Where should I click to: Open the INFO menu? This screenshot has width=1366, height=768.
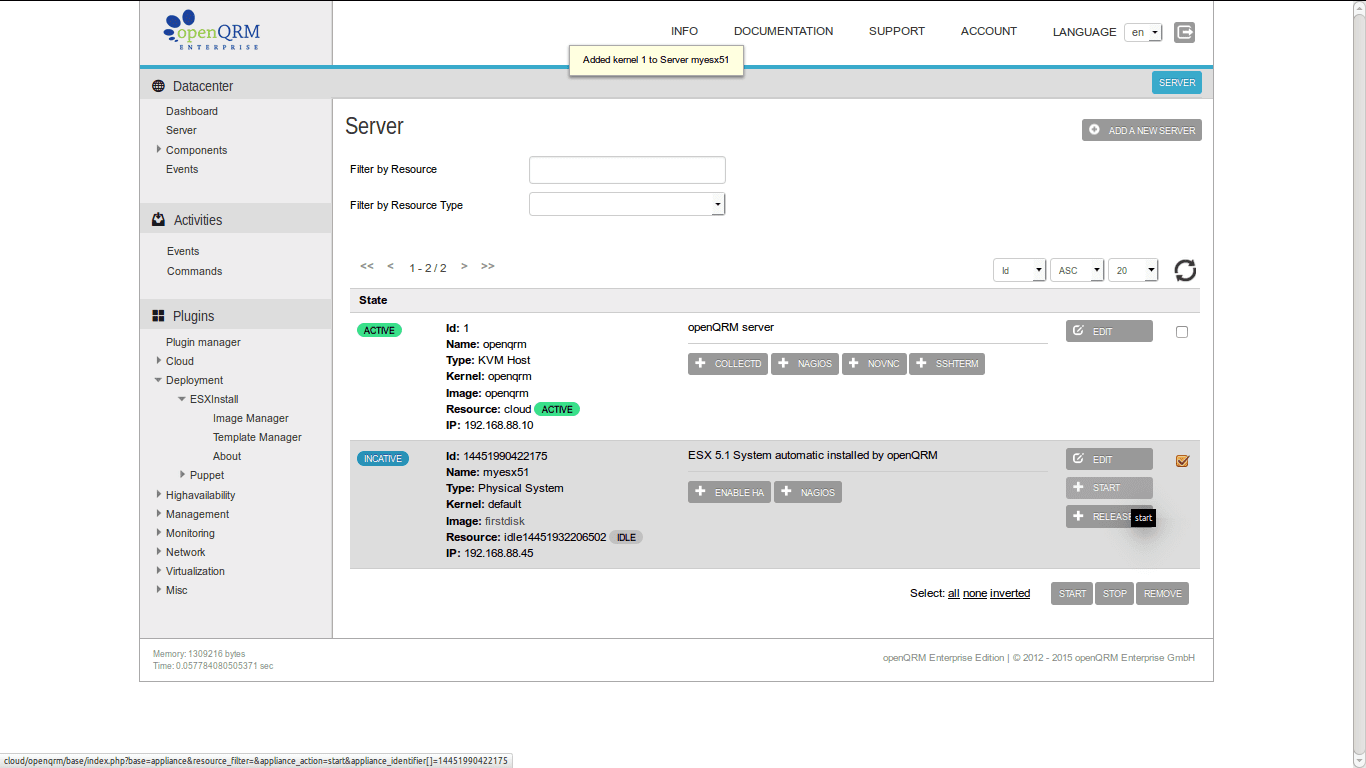coord(684,31)
